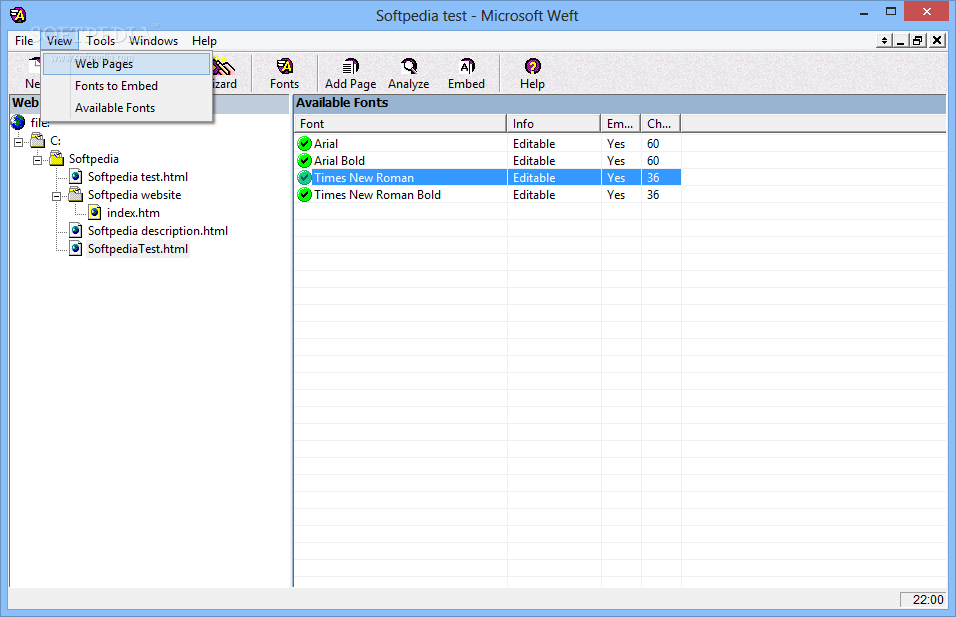Click the character count 60 for Arial

(x=653, y=144)
